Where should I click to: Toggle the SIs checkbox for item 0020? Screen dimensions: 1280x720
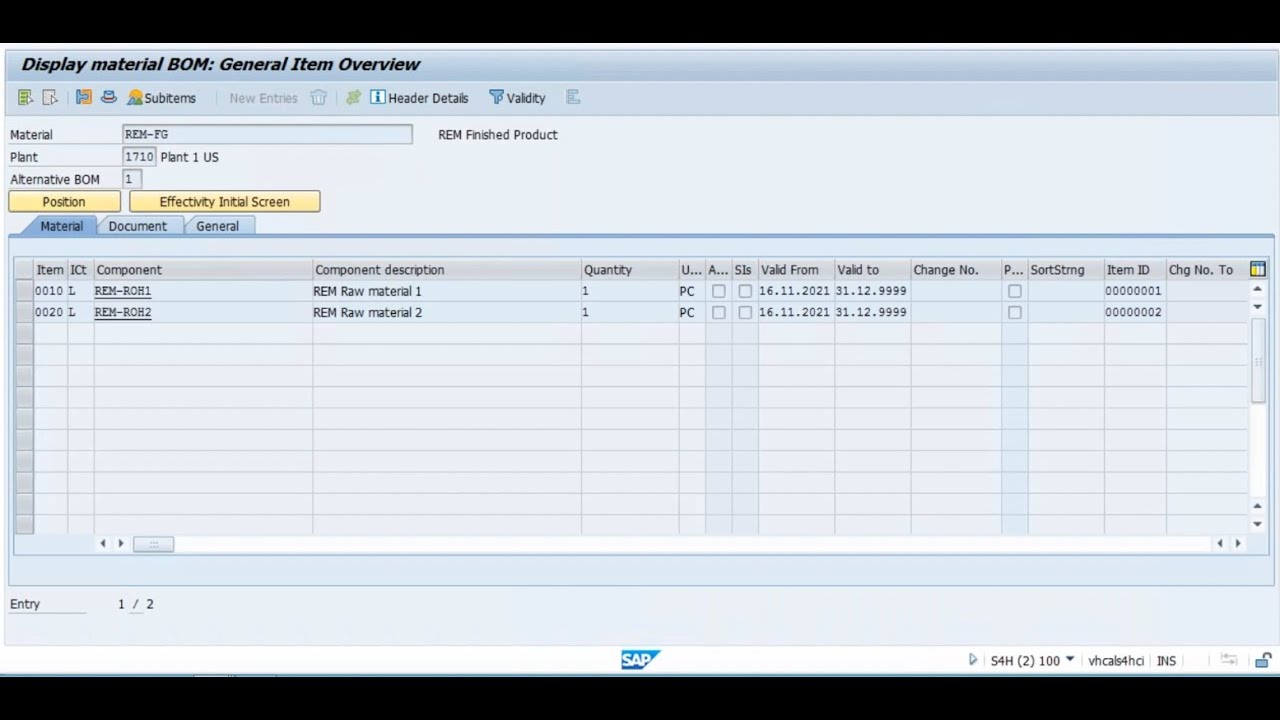click(x=745, y=312)
